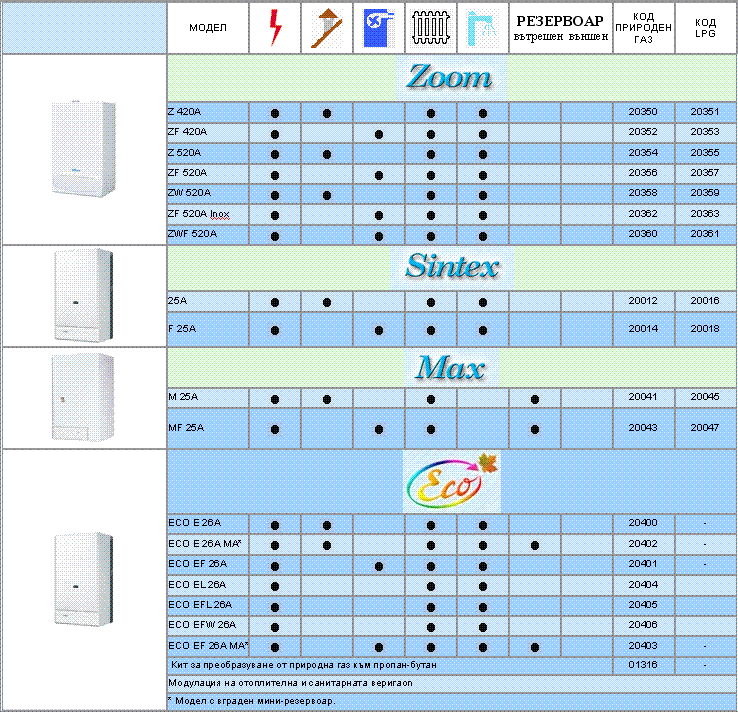This screenshot has height=712, width=738.
Task: Select model ECO EL 26A
Action: pos(197,585)
